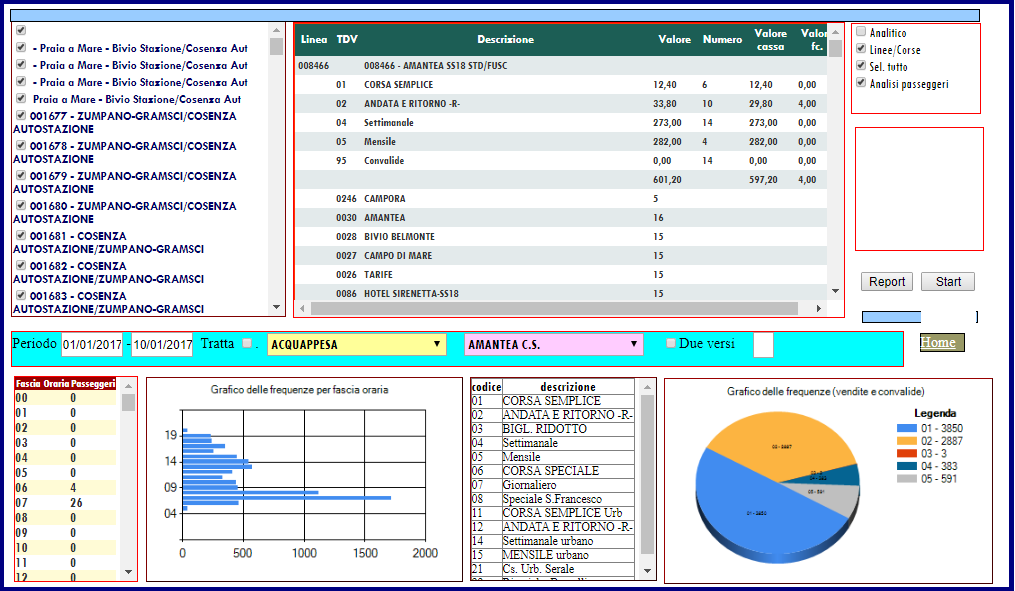Select the Mensile row in ticket table
The image size is (1015, 591).
[x=561, y=142]
